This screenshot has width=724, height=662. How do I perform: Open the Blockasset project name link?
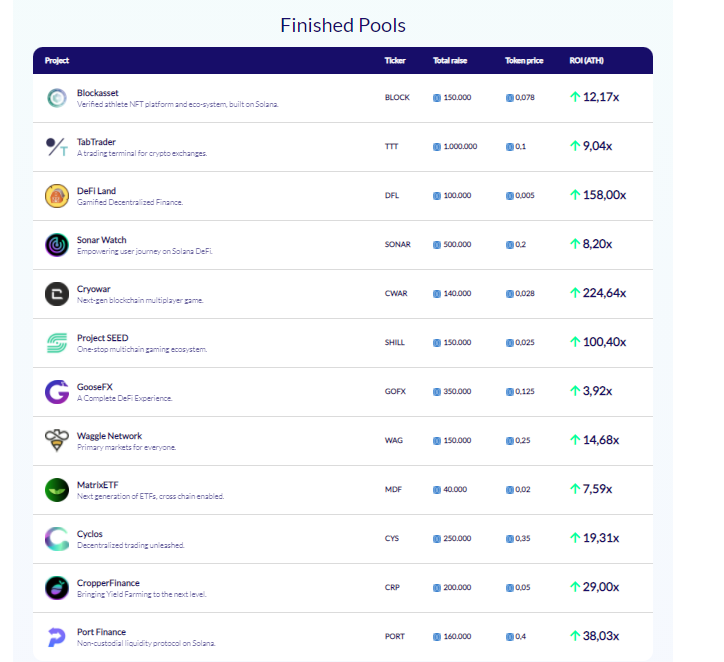tap(97, 93)
